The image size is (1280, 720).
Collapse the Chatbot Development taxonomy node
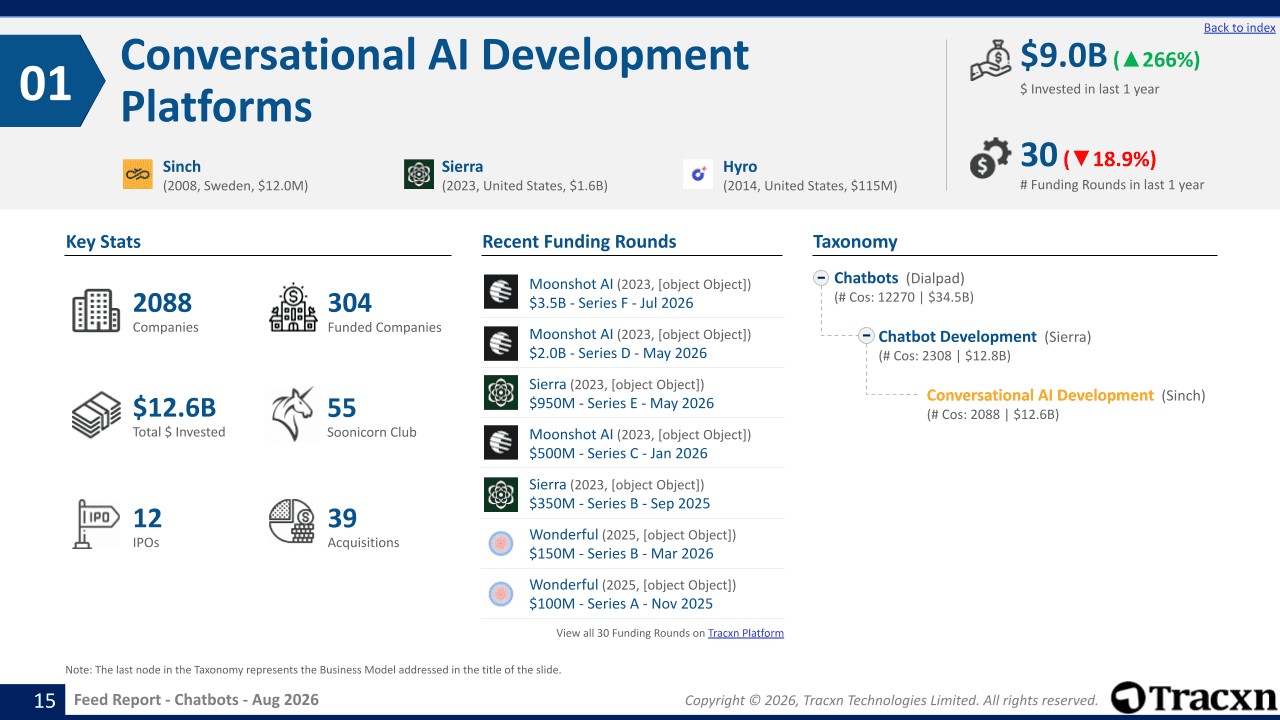(867, 336)
